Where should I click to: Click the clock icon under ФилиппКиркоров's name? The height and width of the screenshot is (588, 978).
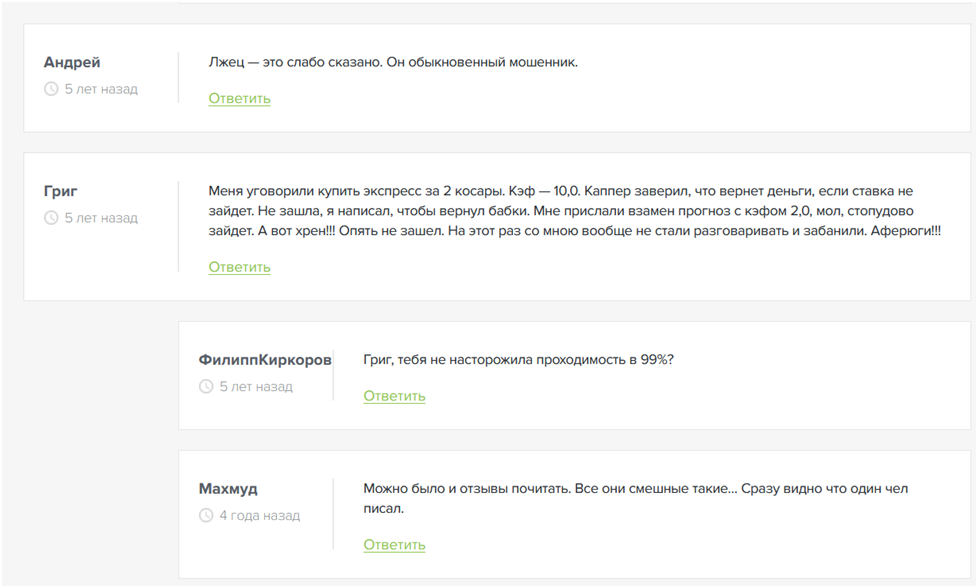point(206,386)
